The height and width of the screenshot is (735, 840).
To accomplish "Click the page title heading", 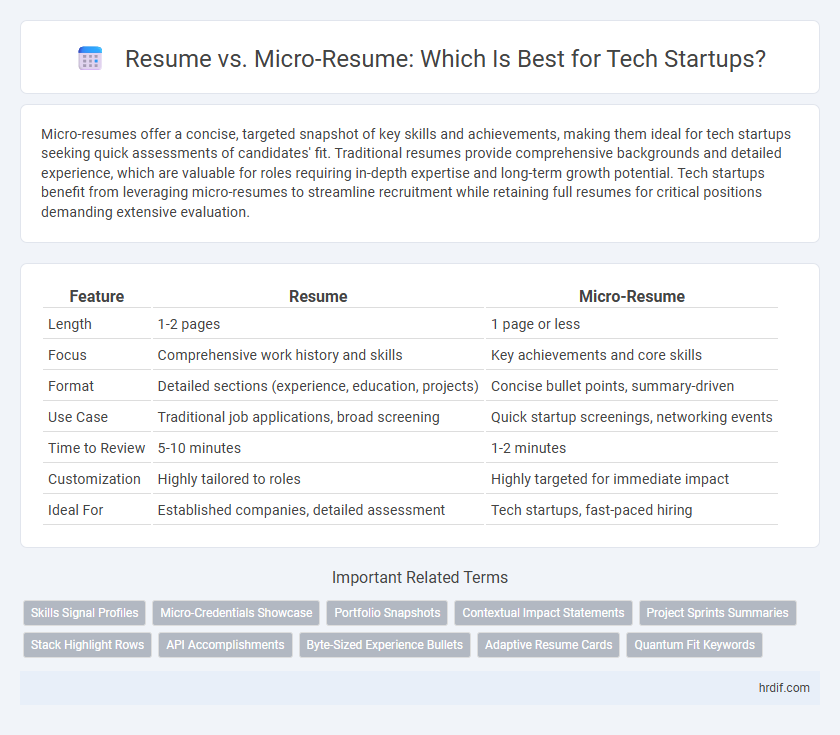I will click(x=445, y=59).
